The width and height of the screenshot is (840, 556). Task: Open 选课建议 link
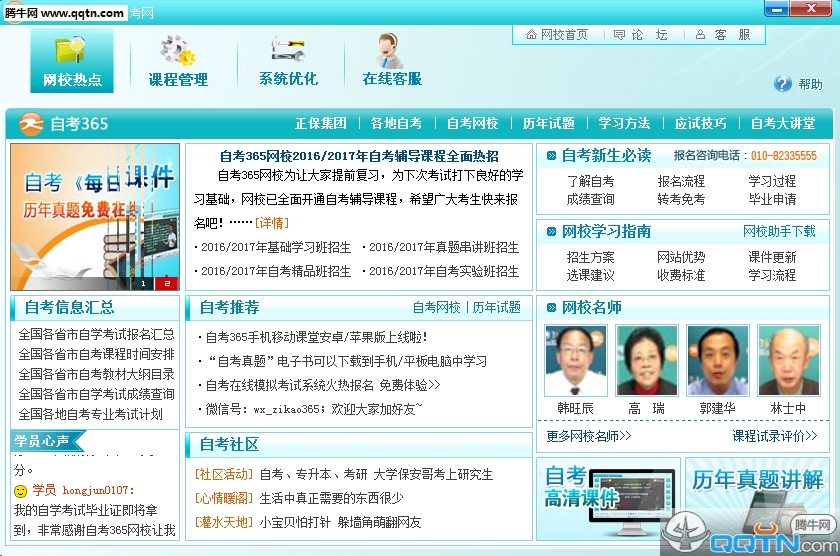pyautogui.click(x=590, y=275)
